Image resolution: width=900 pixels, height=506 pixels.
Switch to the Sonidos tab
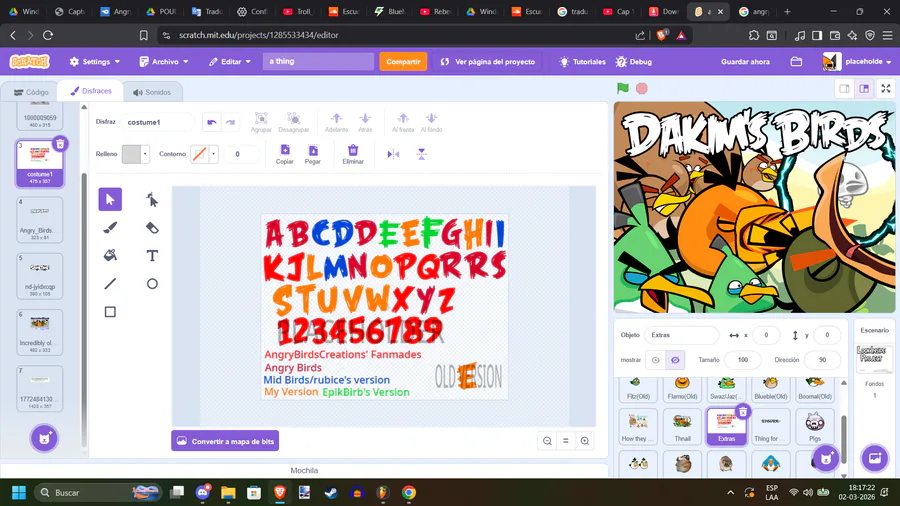152,92
